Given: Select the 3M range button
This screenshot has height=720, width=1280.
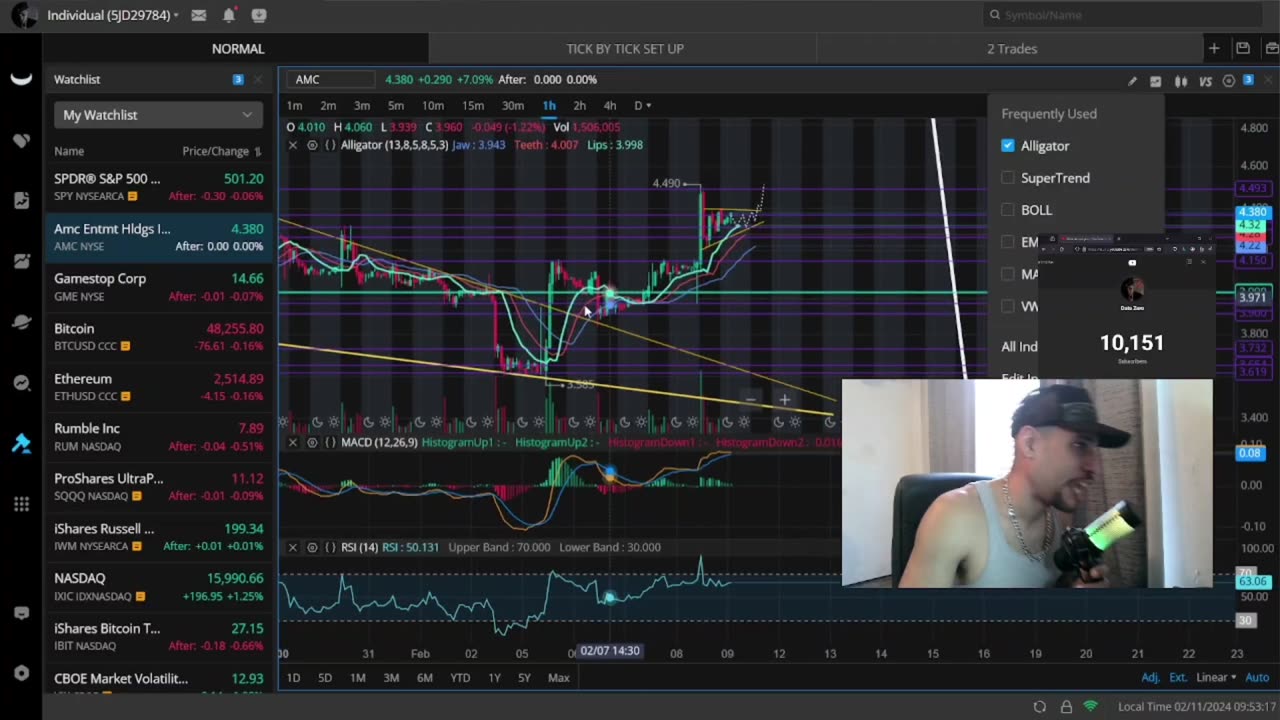Looking at the screenshot, I should coord(391,678).
